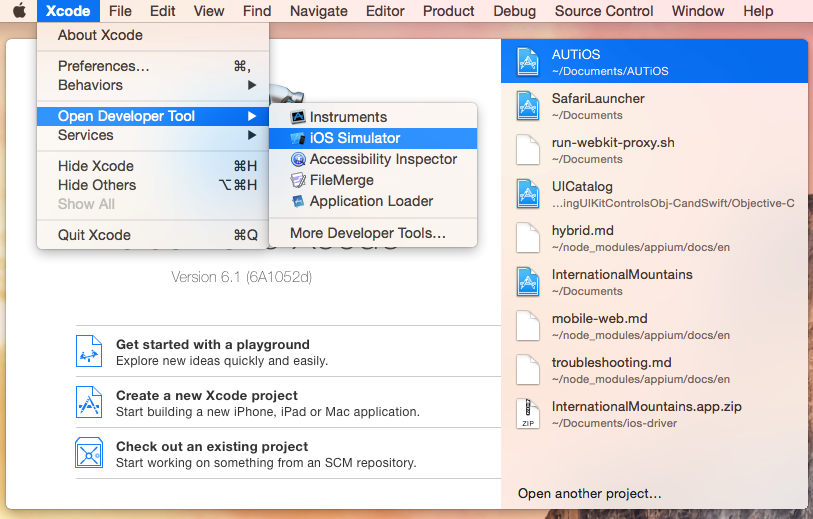Choose Hide Xcode
This screenshot has width=813, height=519.
coord(153,166)
